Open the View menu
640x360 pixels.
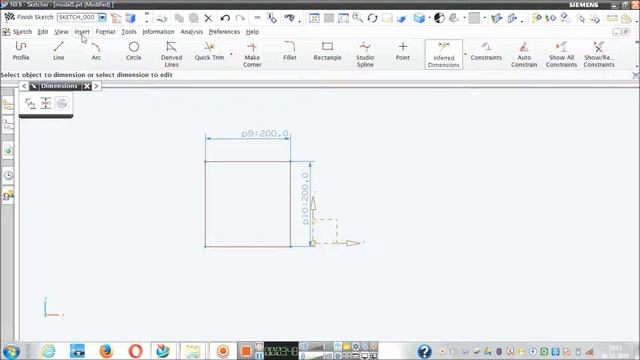click(61, 32)
